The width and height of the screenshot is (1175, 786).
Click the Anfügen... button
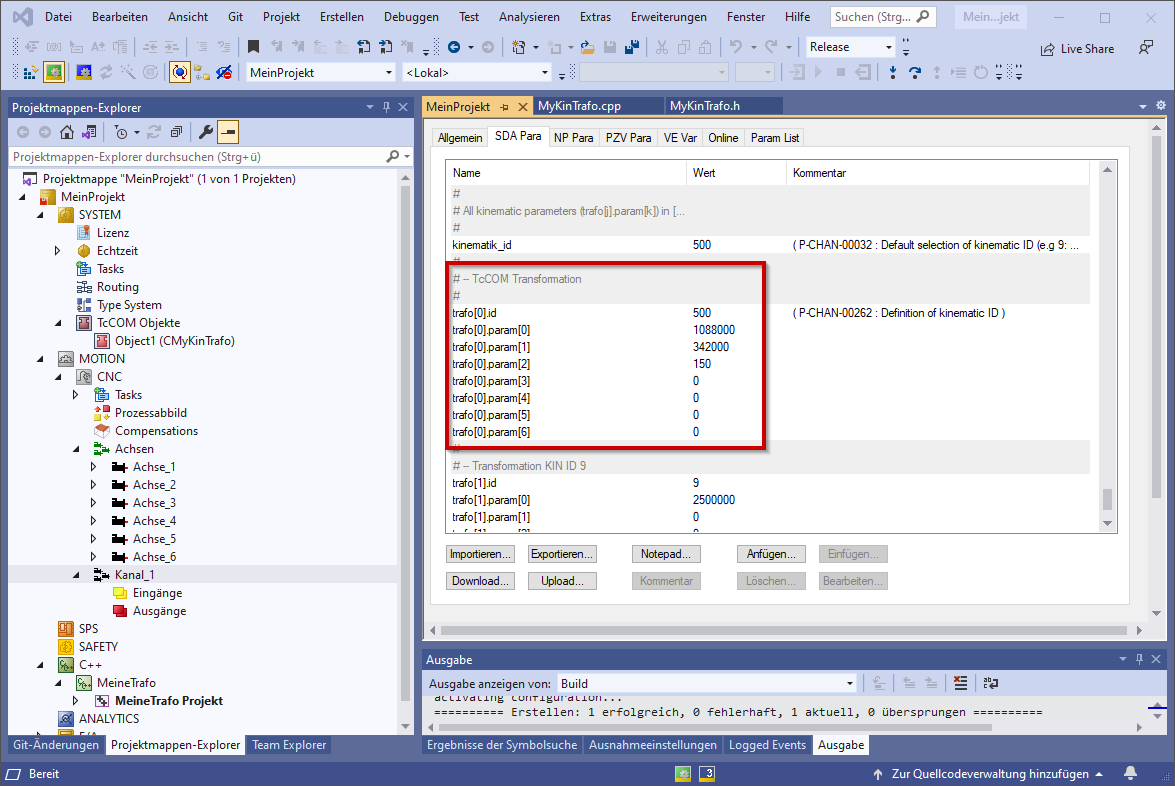pos(771,554)
